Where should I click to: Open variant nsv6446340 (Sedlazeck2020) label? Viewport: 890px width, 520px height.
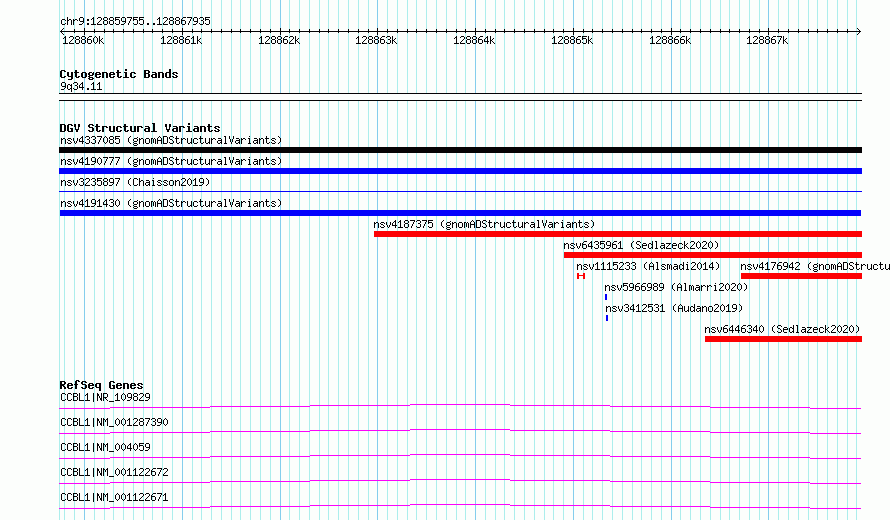pyautogui.click(x=782, y=329)
